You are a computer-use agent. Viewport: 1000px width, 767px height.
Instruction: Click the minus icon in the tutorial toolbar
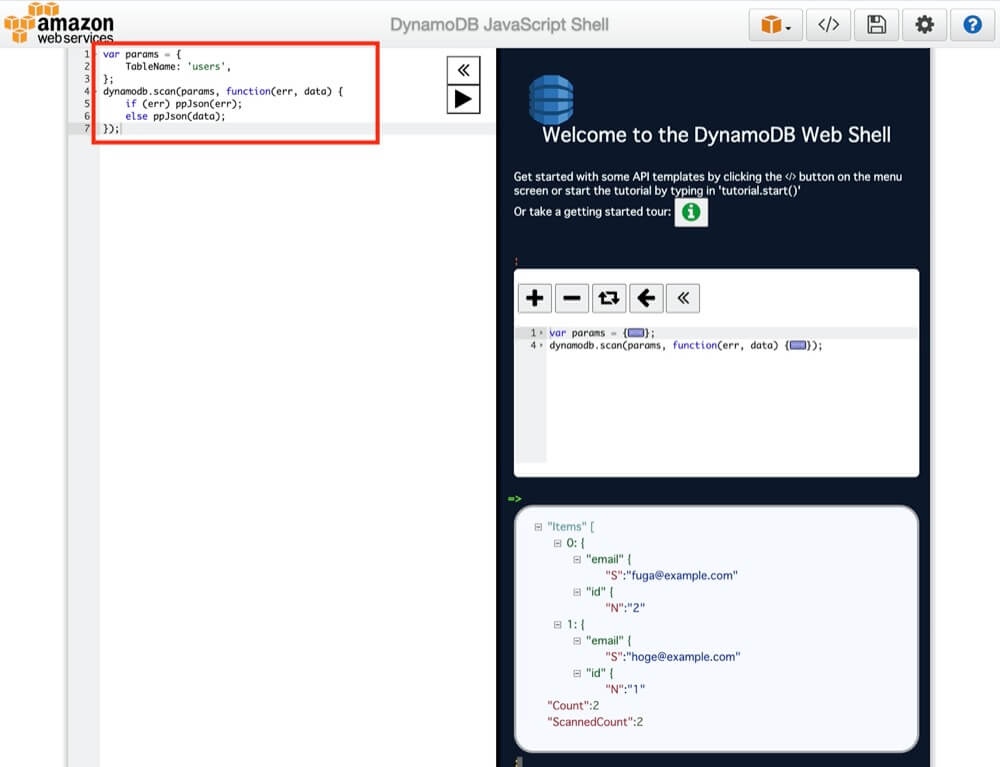coord(572,297)
